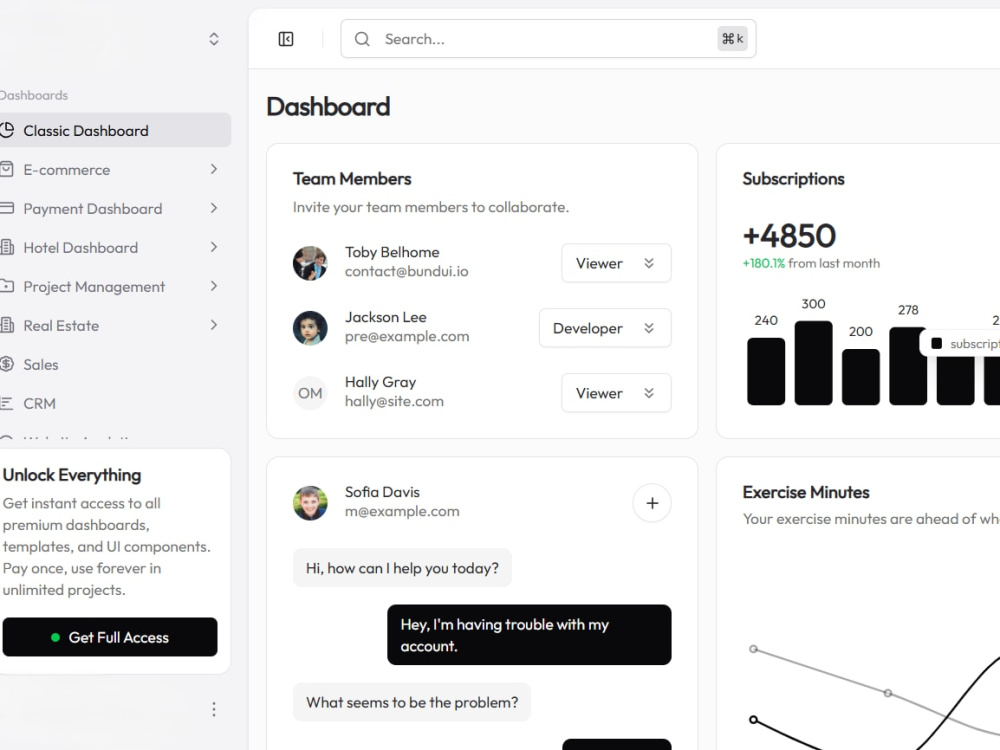Select Classic Dashboard in sidebar
Image resolution: width=1000 pixels, height=750 pixels.
point(114,131)
